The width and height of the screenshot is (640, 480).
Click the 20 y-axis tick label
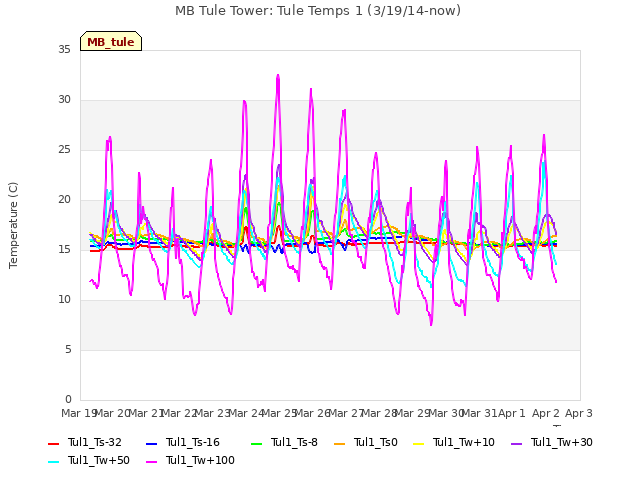coord(64,200)
